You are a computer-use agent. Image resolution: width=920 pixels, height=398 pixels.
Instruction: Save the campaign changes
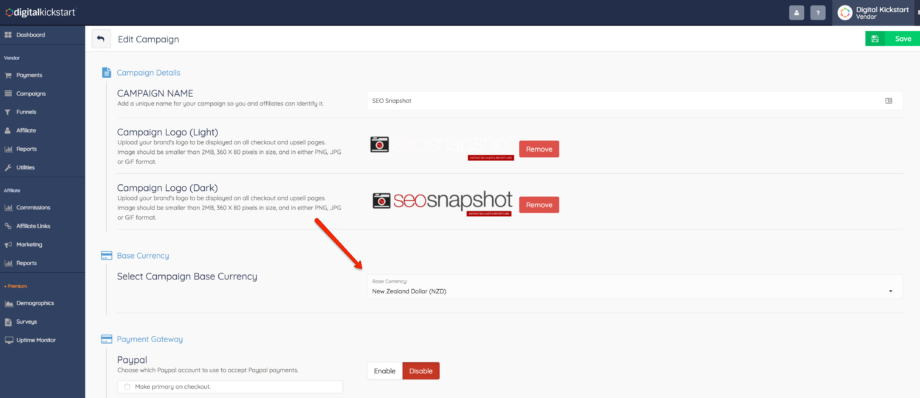click(x=902, y=39)
